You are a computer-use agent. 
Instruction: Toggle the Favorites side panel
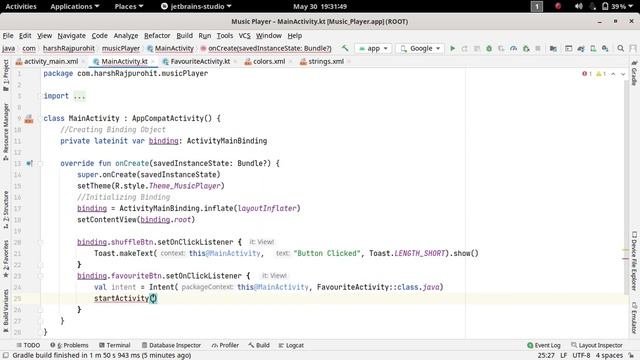[x=6, y=259]
